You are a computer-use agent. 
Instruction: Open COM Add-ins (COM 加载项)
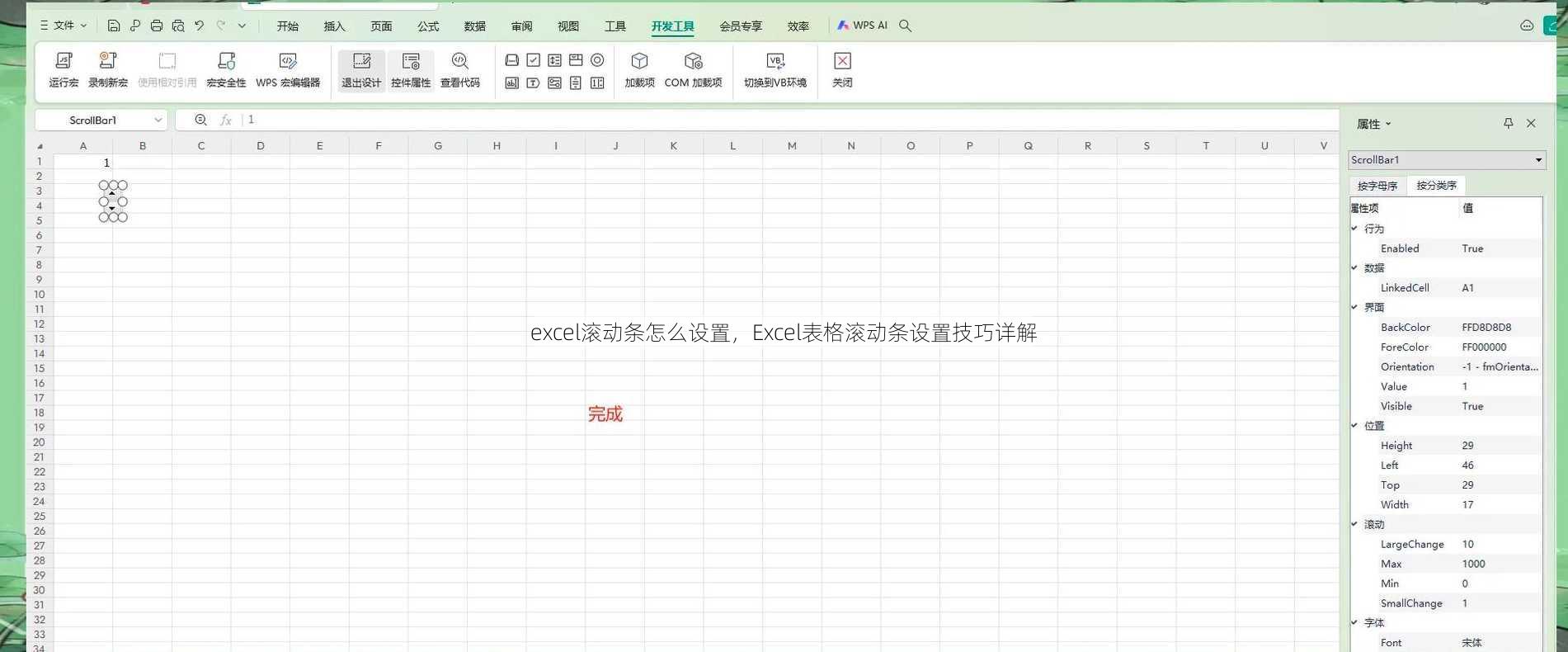tap(693, 69)
